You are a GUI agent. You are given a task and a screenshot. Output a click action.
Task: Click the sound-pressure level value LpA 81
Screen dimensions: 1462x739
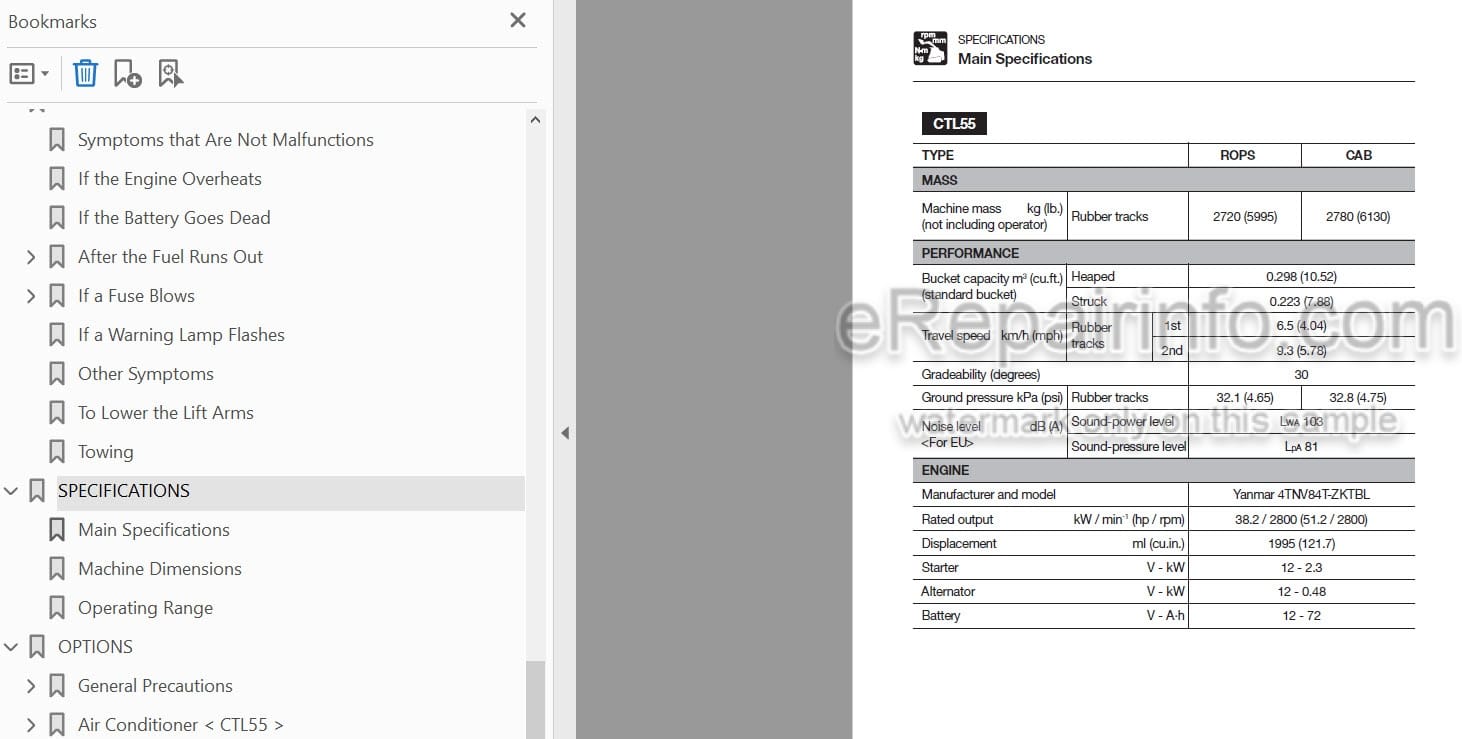(x=1301, y=446)
